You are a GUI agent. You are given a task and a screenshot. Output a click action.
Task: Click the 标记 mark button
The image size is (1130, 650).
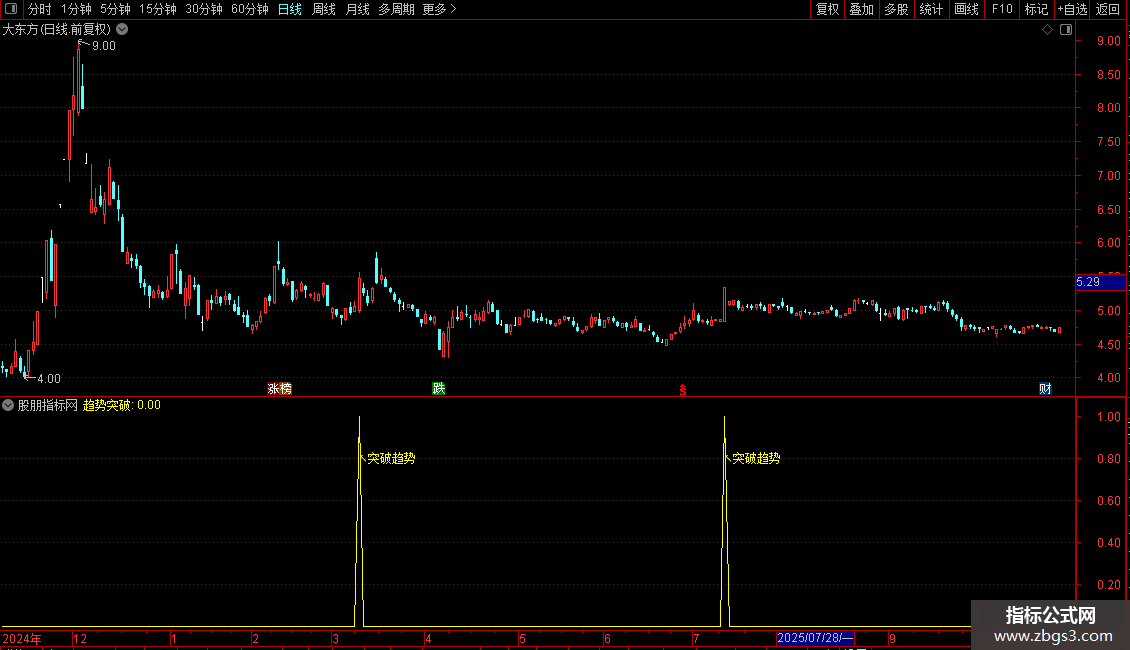tap(1036, 9)
